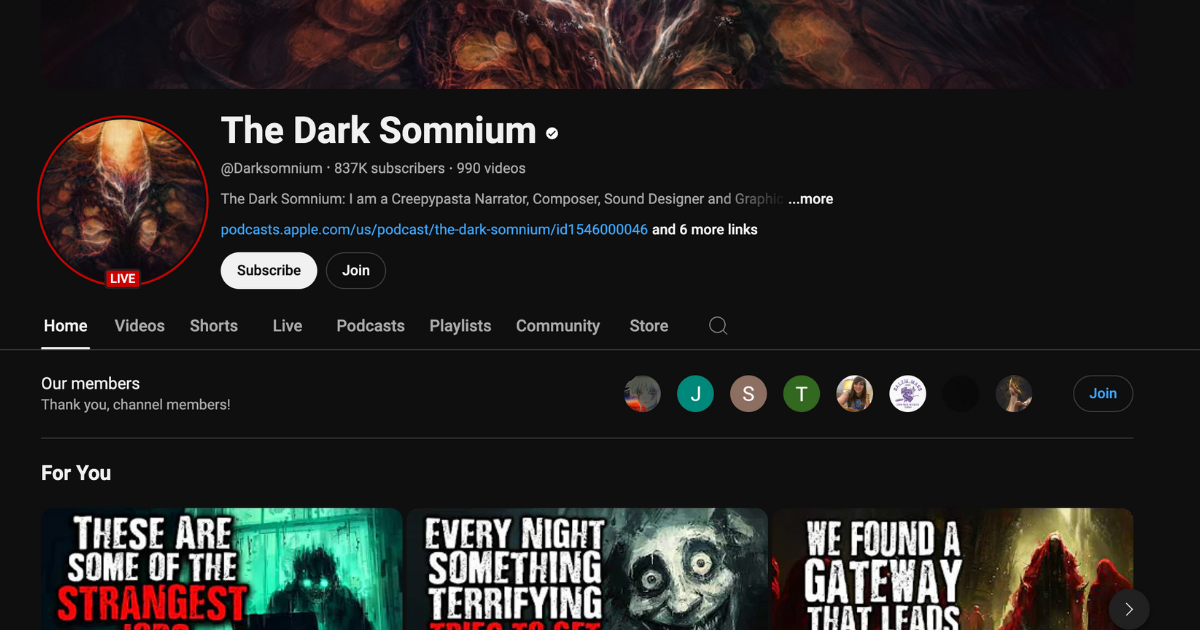Image resolution: width=1200 pixels, height=630 pixels.
Task: Click the green J member avatar
Action: pyautogui.click(x=695, y=393)
